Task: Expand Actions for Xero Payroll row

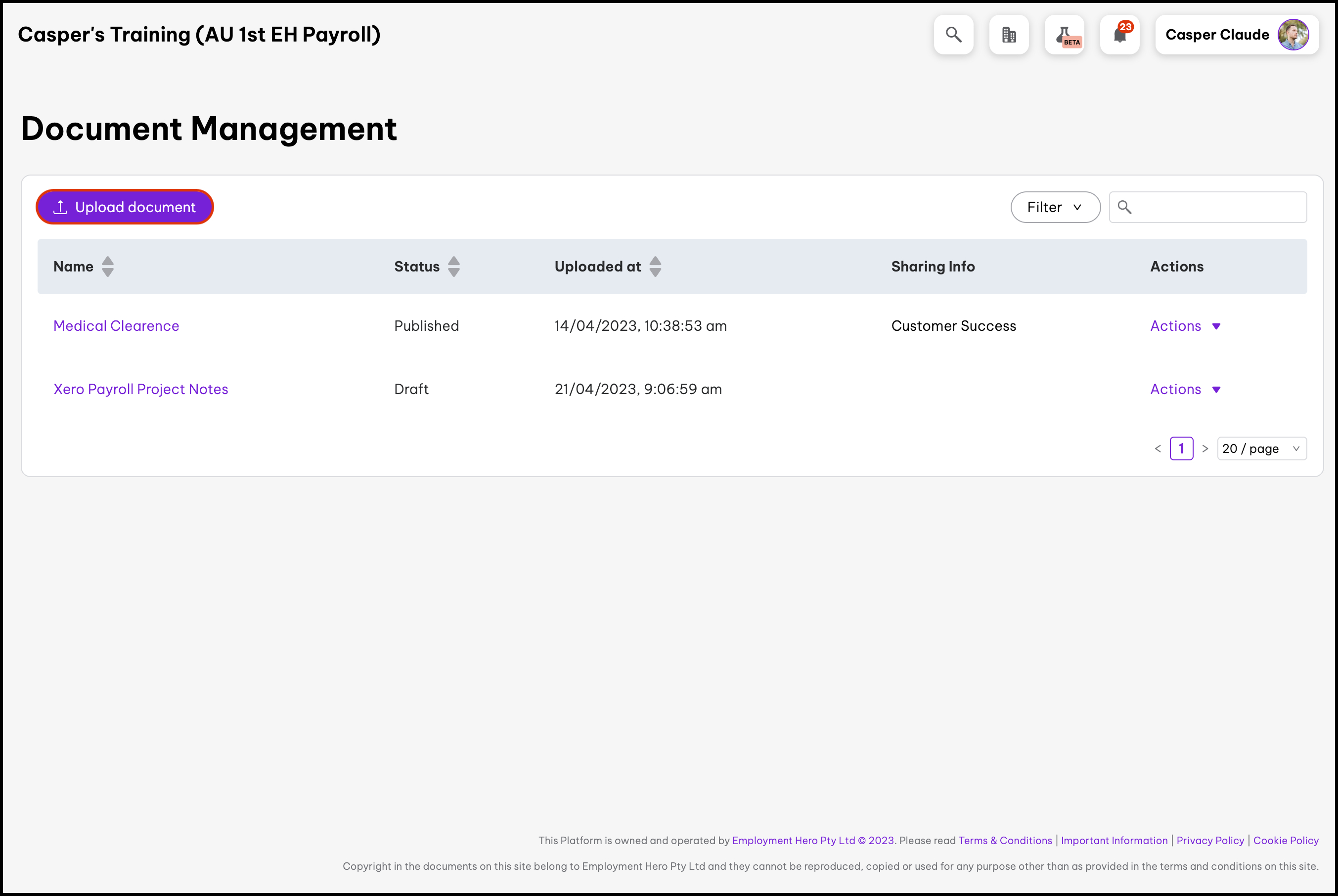Action: pyautogui.click(x=1185, y=389)
